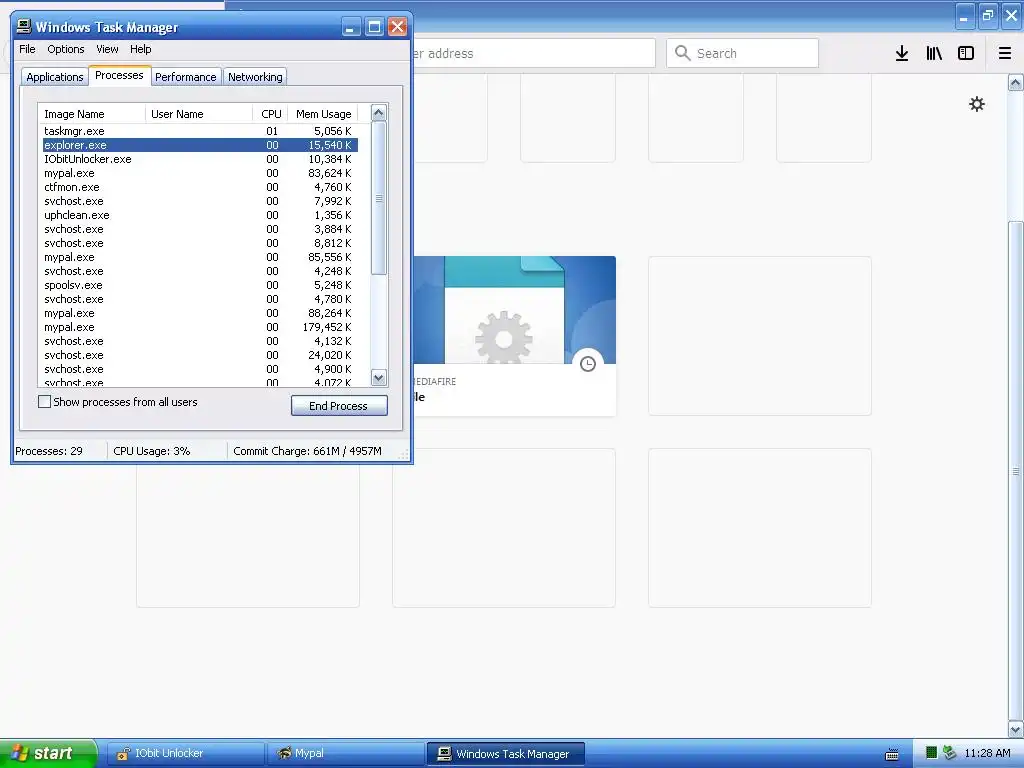Image resolution: width=1024 pixels, height=768 pixels.
Task: Enable Show processes from all users
Action: click(44, 402)
